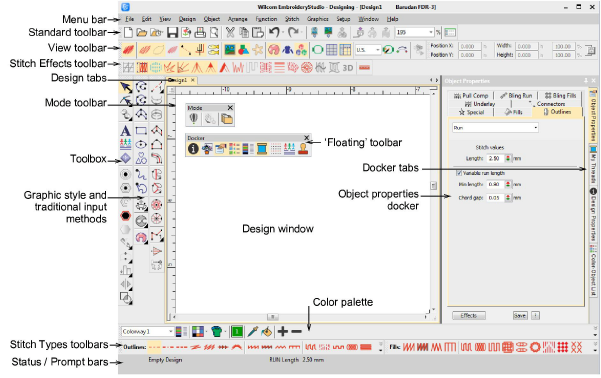The image size is (601, 378).
Task: Click the thread spool icon in Docker toolbar
Action: coord(262,148)
